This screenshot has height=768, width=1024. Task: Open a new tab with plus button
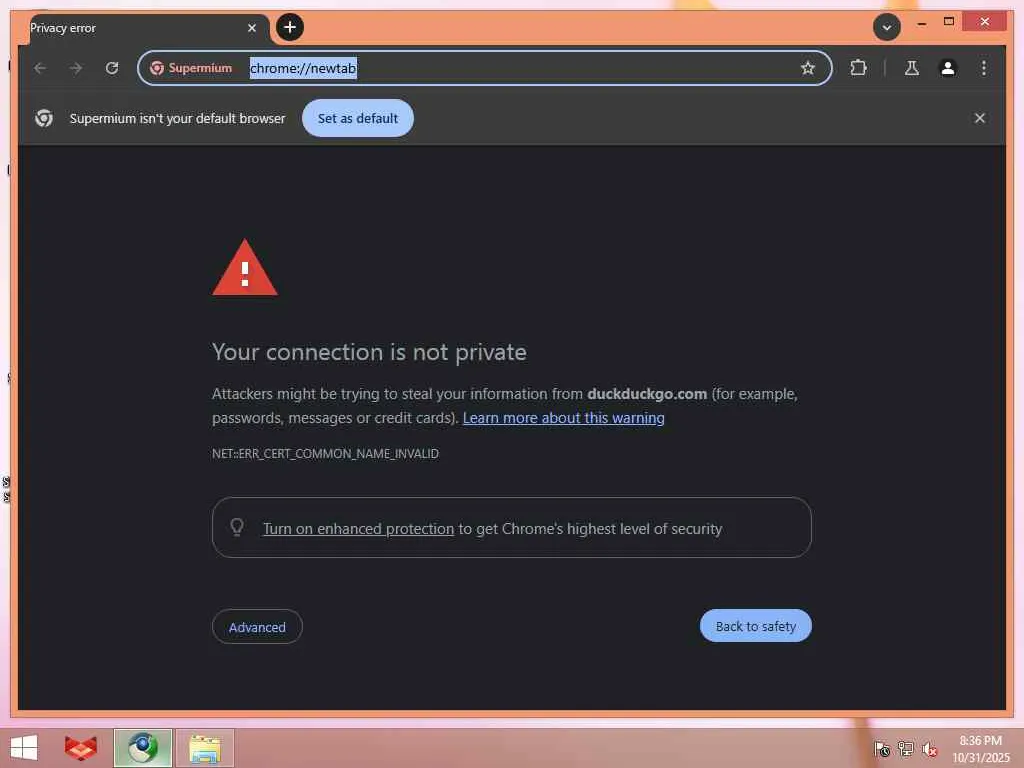point(290,27)
